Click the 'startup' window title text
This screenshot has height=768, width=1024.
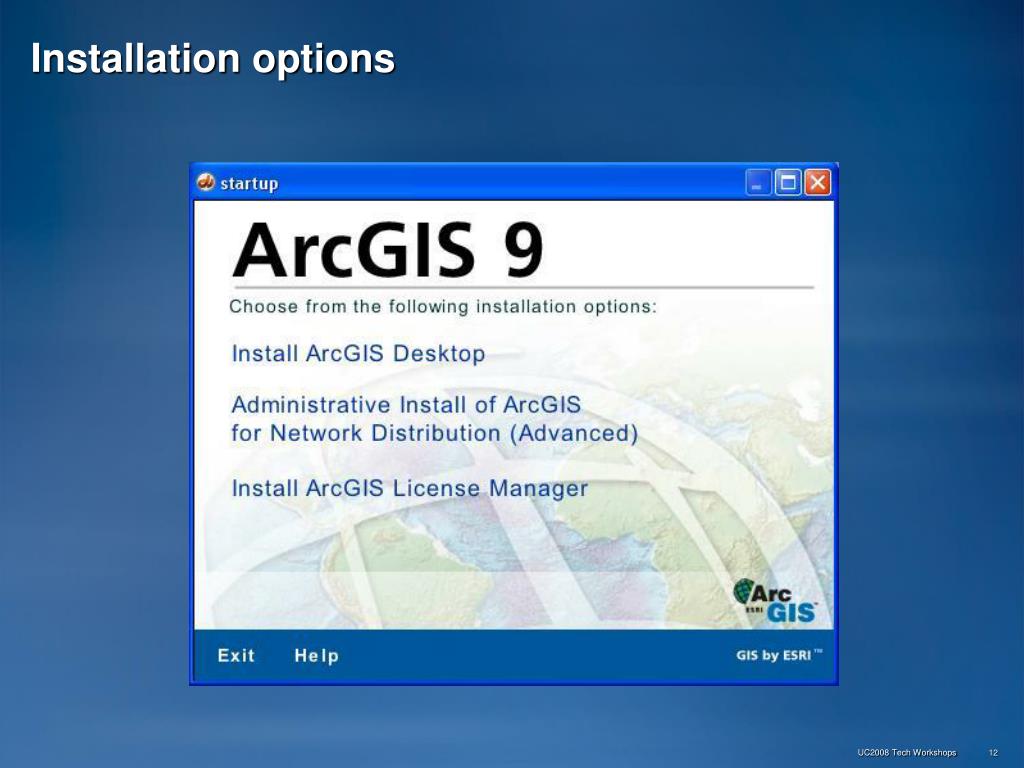point(249,184)
